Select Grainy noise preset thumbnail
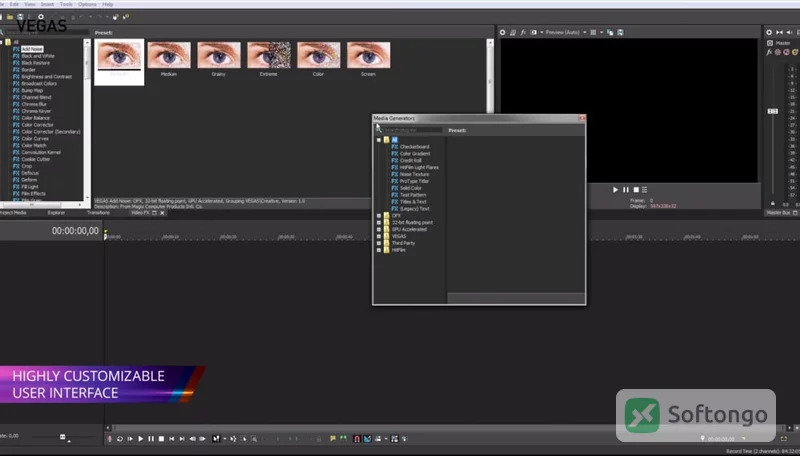 coord(219,55)
